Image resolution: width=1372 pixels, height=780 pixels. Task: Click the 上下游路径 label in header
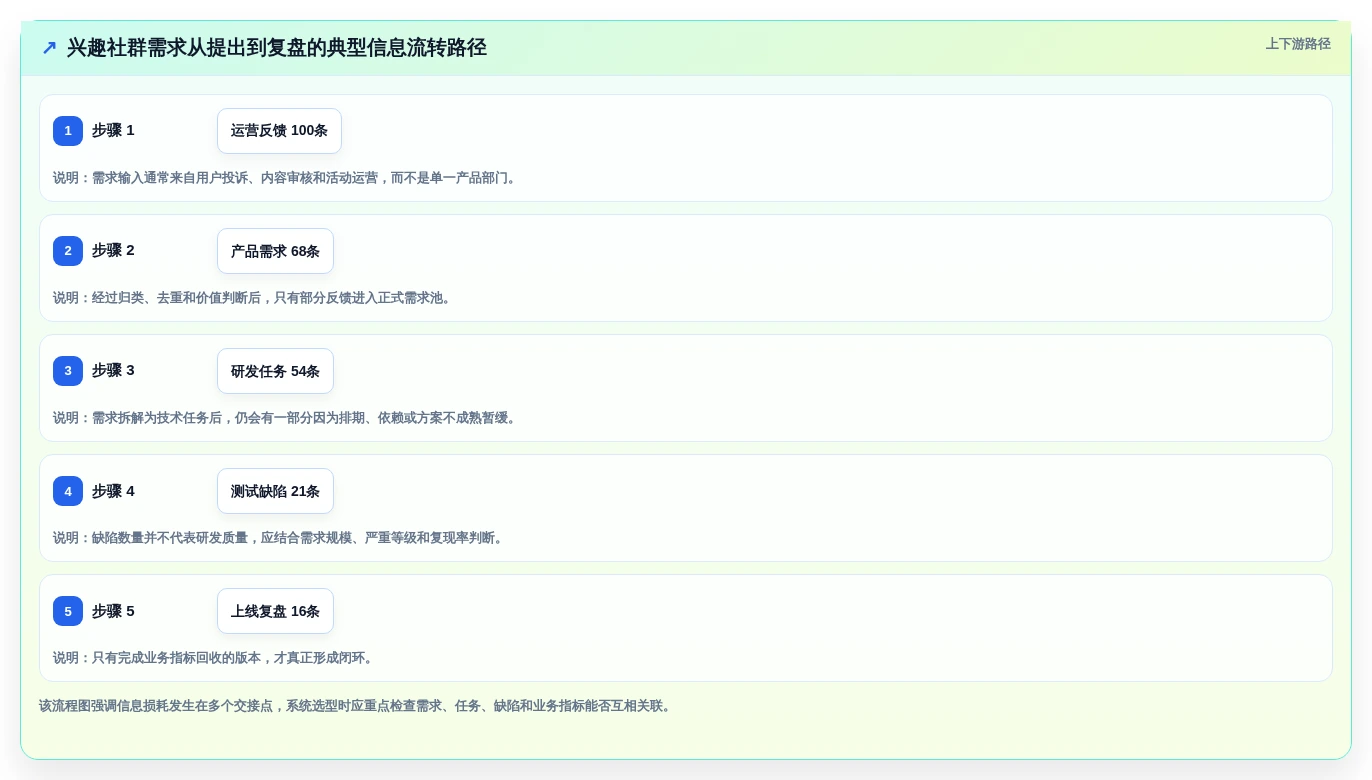tap(1298, 44)
